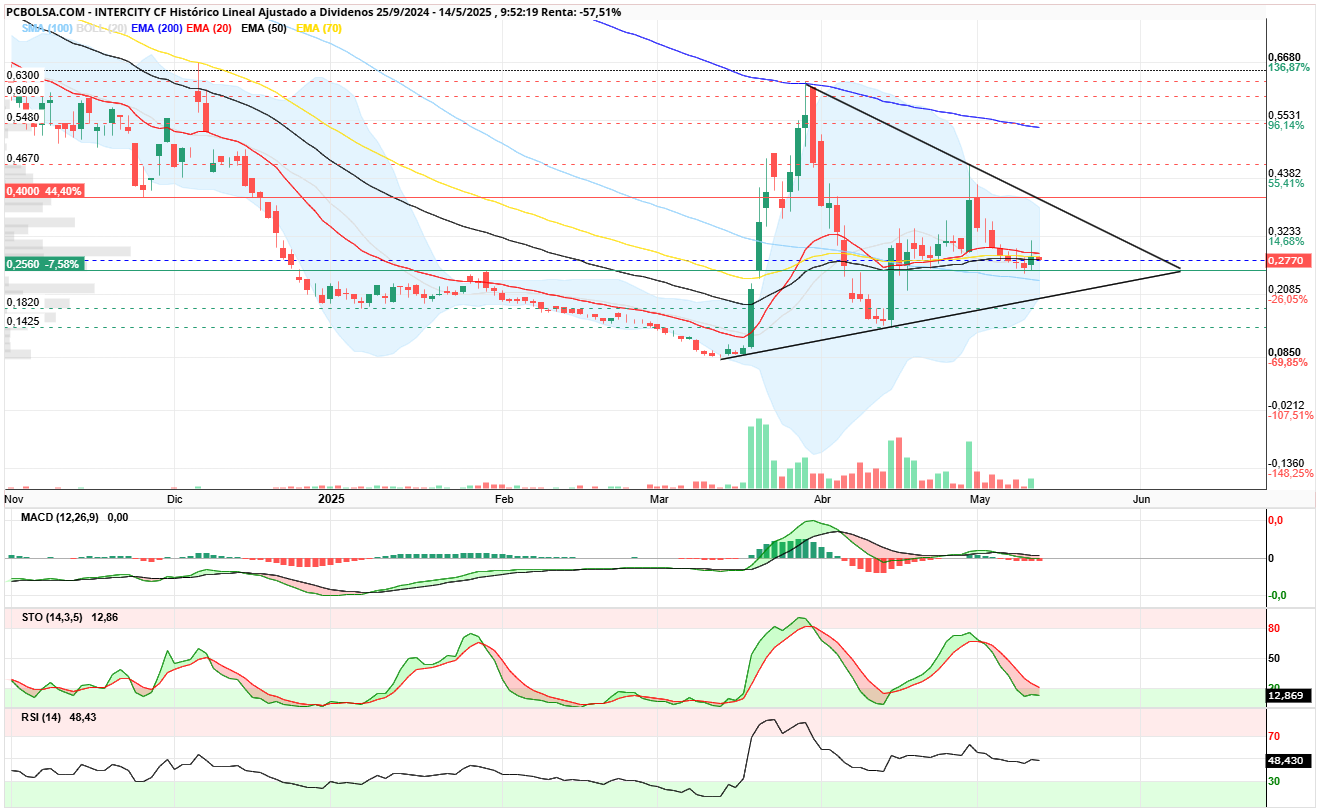The image size is (1320, 812).
Task: Click the 70 level on the RSI scale
Action: 1275,737
